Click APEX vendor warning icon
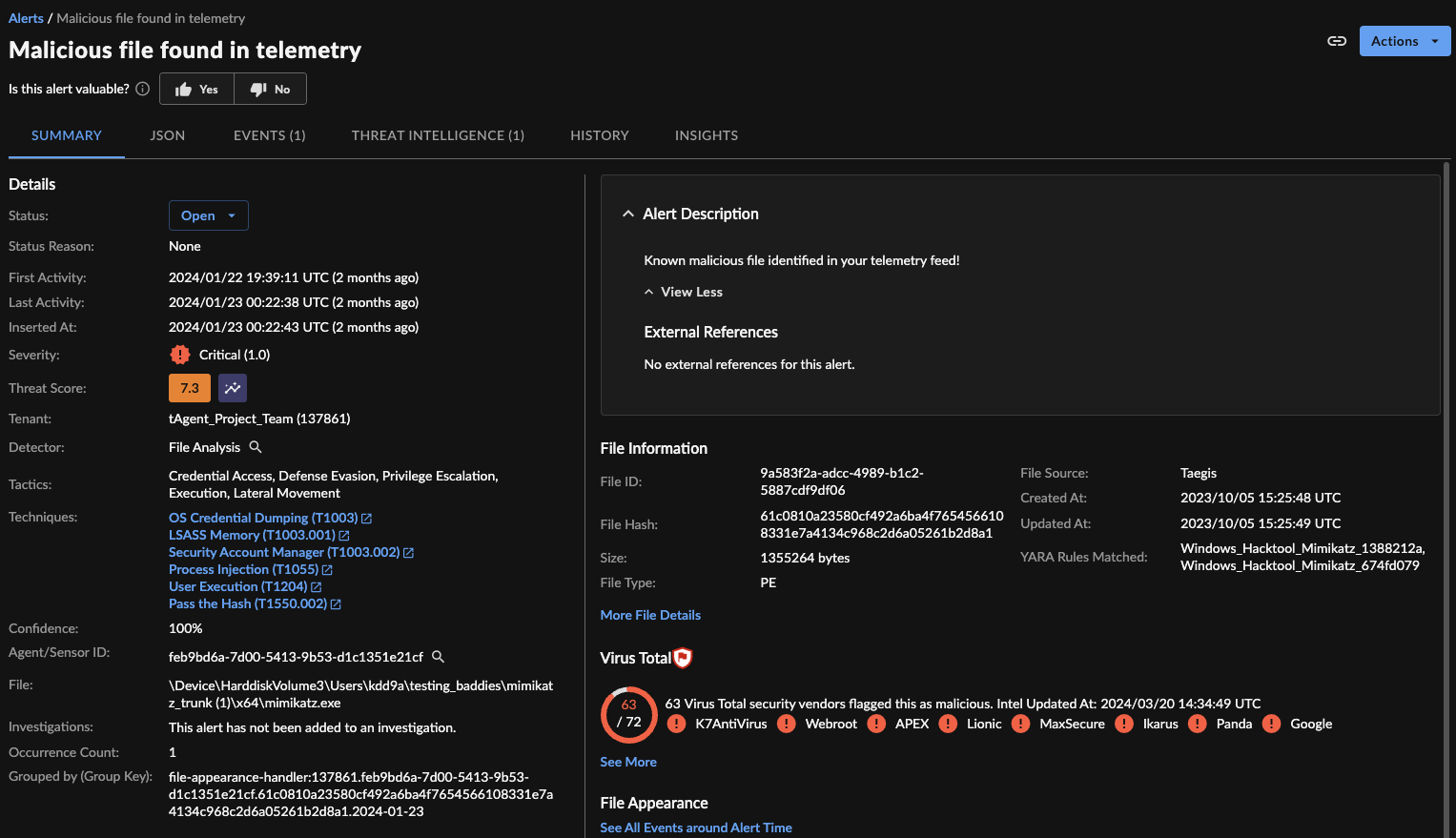Screen dimensions: 1456x838 point(876,724)
